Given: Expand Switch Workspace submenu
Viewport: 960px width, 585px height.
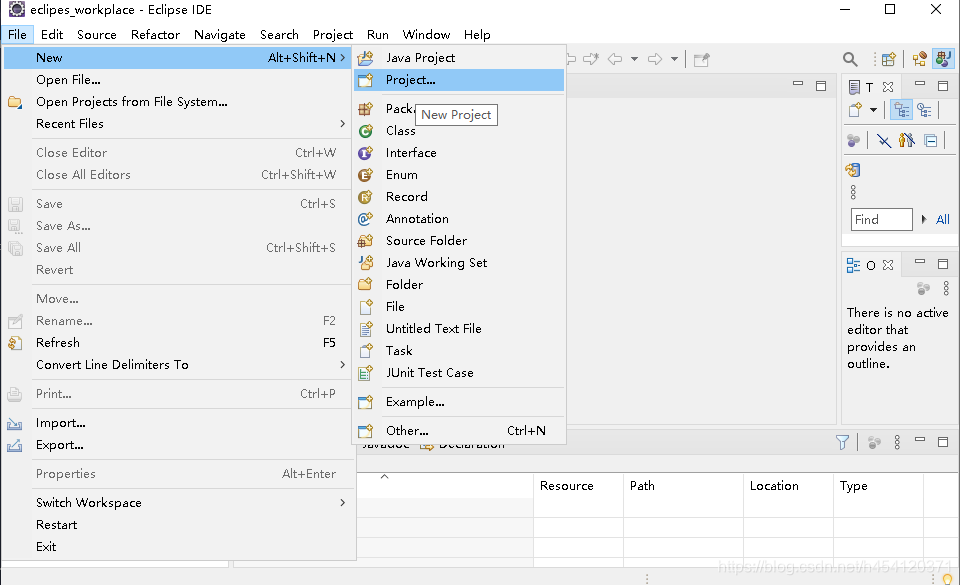Looking at the screenshot, I should (x=178, y=503).
